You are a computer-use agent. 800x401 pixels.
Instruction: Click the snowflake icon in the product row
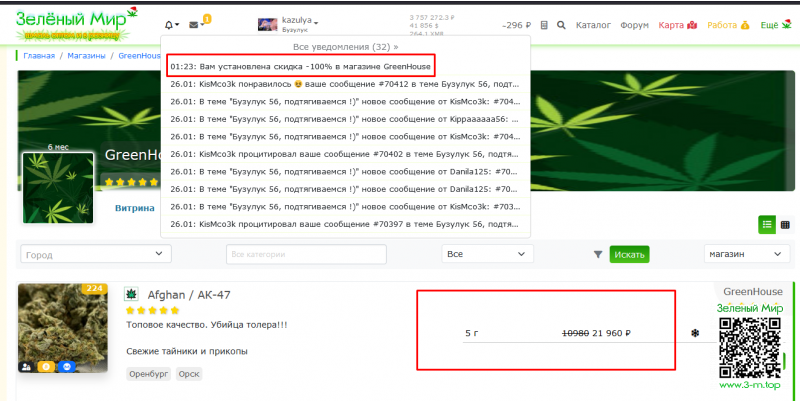click(x=695, y=333)
